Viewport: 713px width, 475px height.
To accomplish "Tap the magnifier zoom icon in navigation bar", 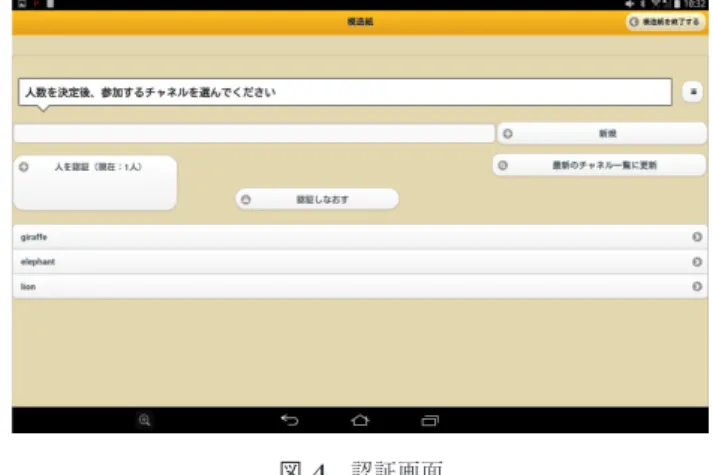I will [x=145, y=420].
